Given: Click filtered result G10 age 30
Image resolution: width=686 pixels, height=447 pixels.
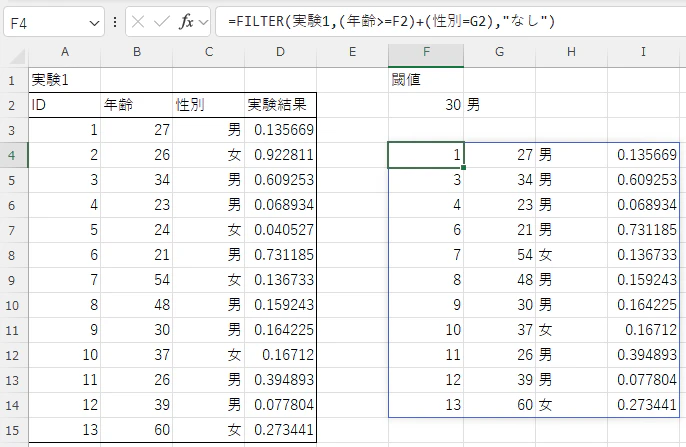Looking at the screenshot, I should coord(500,305).
